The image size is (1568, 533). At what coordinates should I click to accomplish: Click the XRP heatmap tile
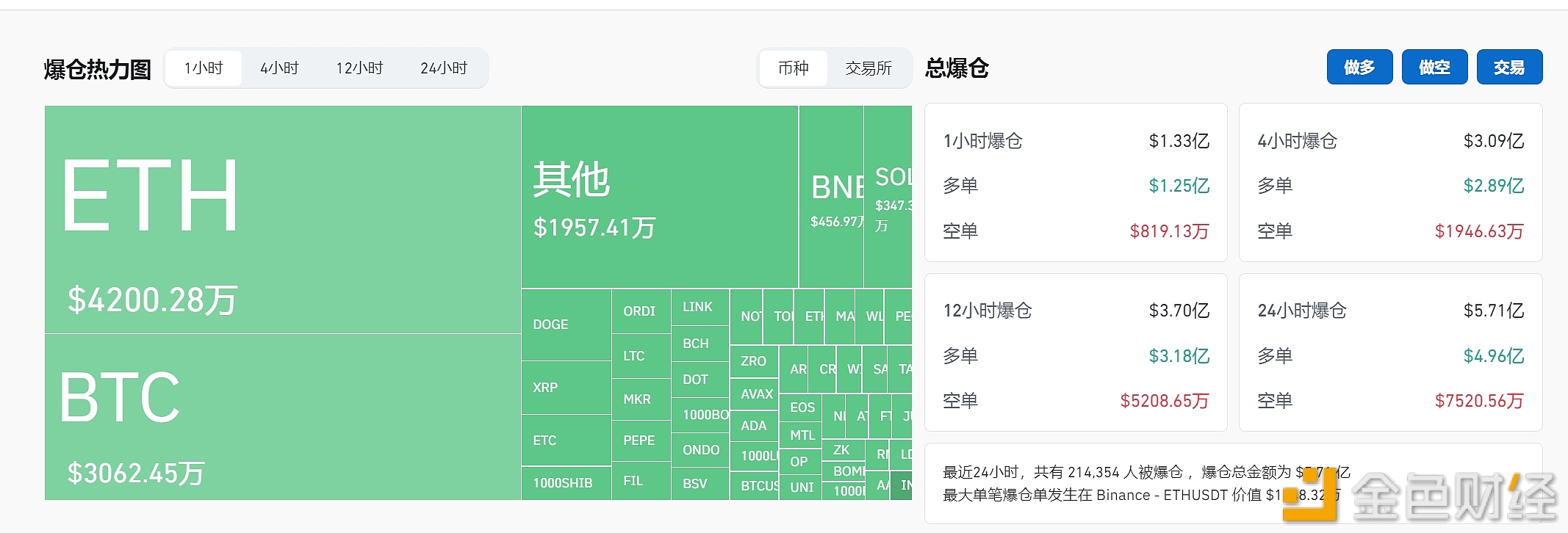567,388
